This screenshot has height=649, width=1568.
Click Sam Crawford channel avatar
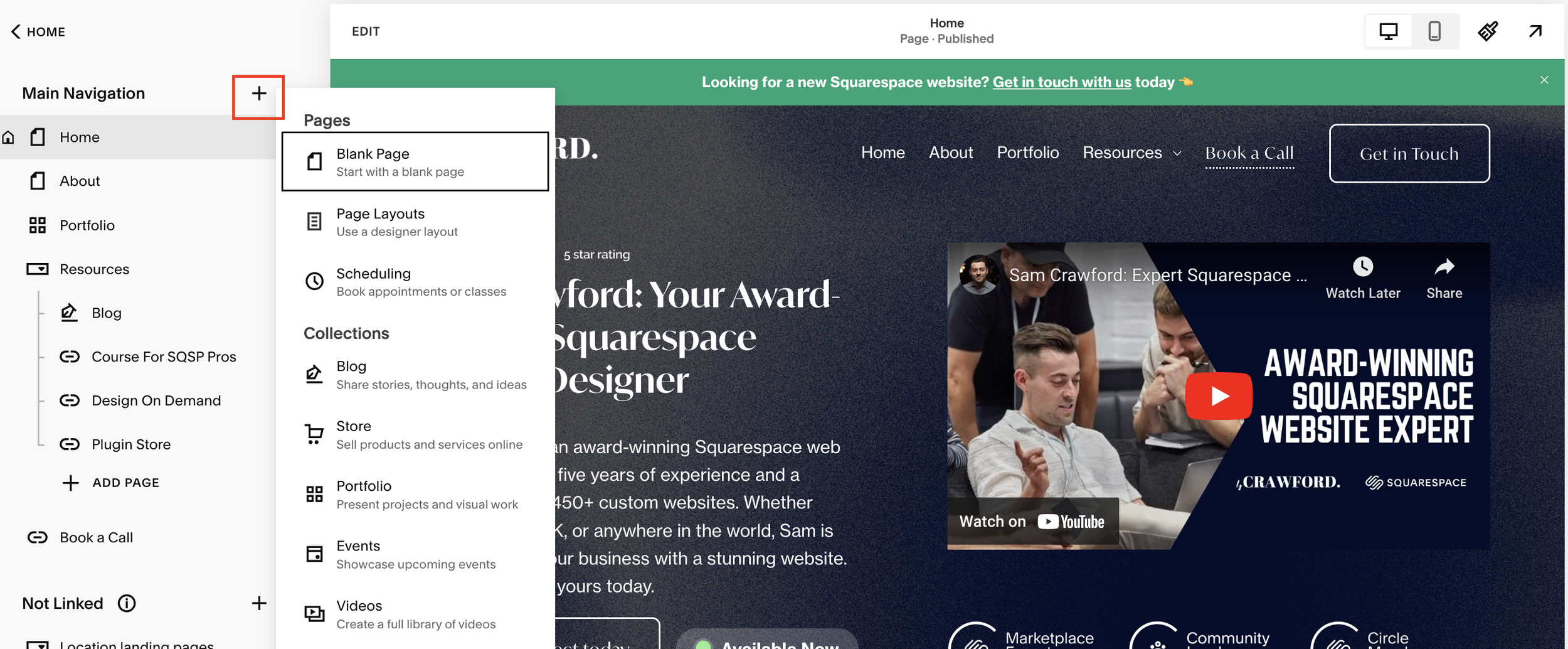coord(978,274)
